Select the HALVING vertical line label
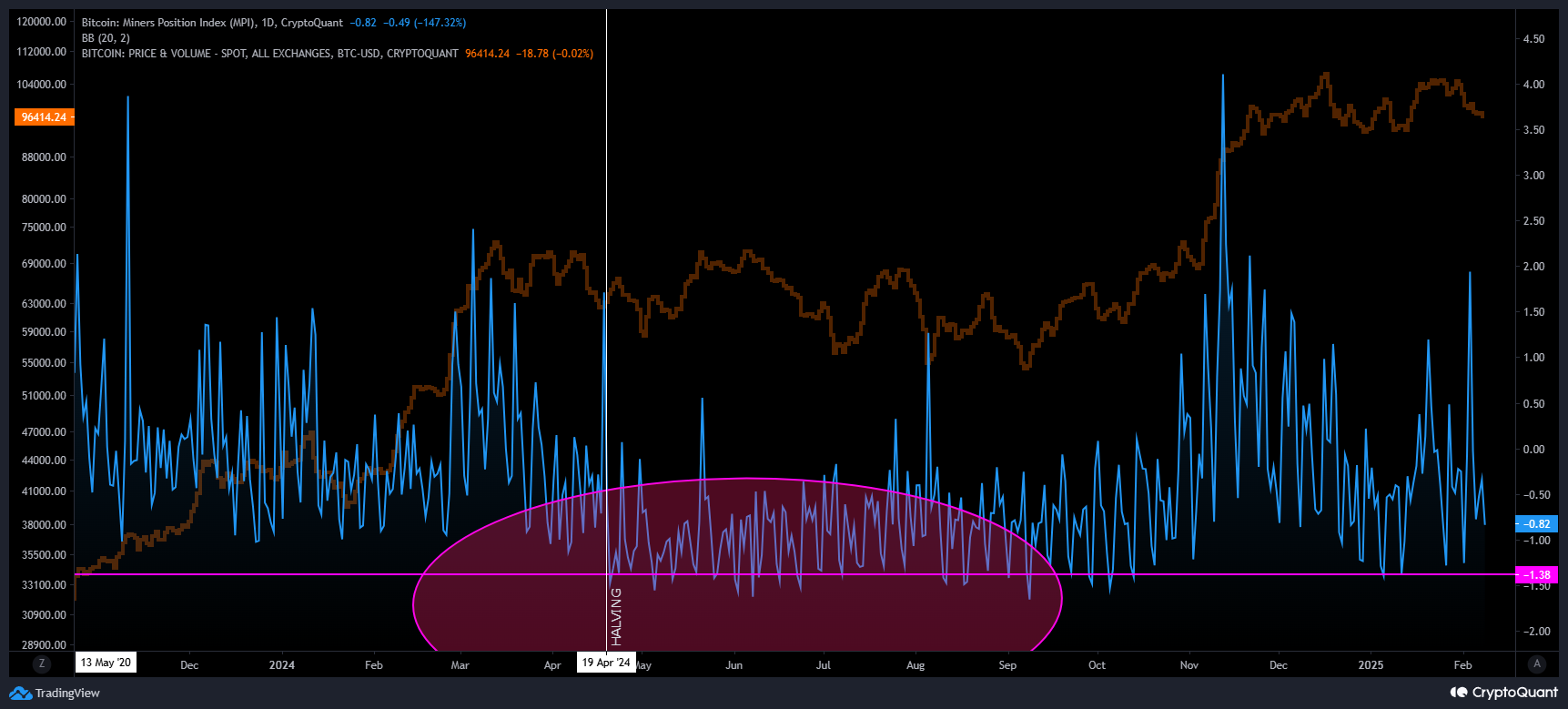Image resolution: width=1568 pixels, height=709 pixels. pos(616,617)
